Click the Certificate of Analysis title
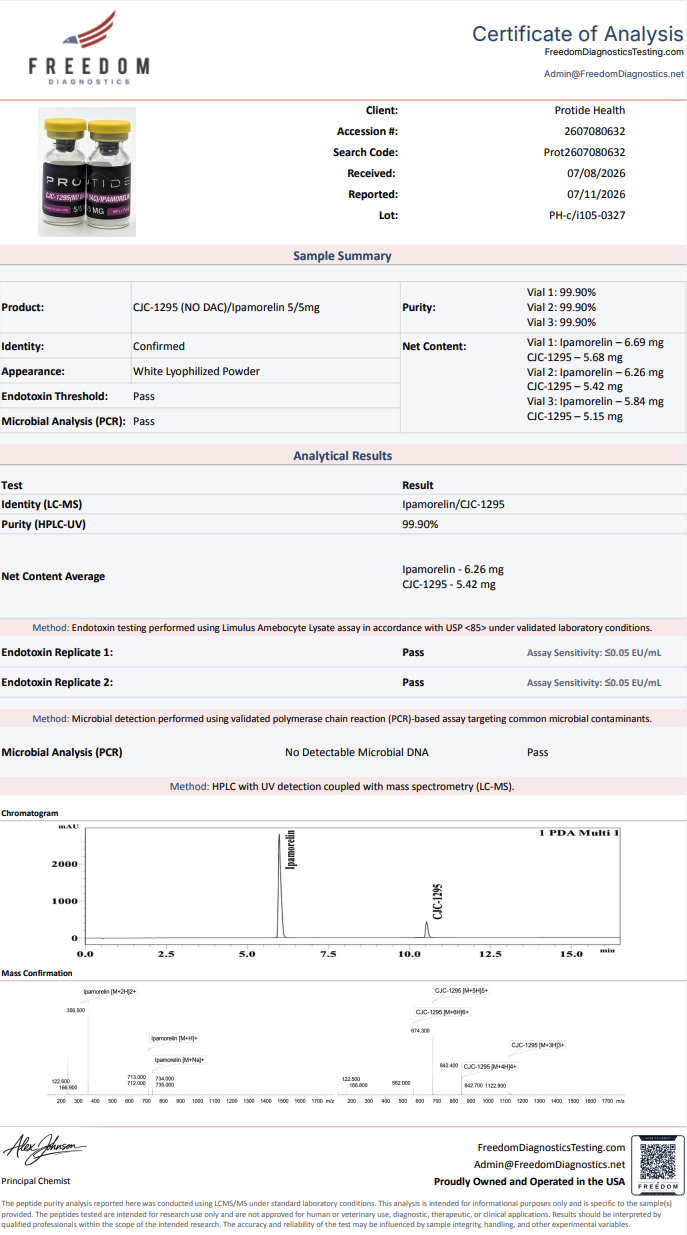This screenshot has height=1235, width=687. pyautogui.click(x=578, y=33)
